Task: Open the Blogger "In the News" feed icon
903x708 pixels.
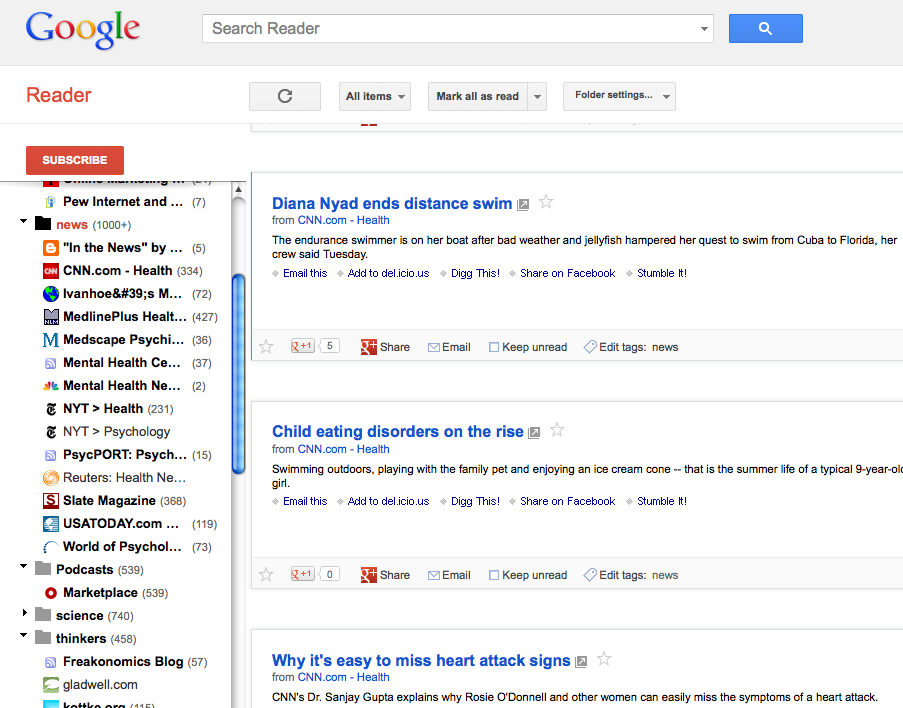Action: tap(51, 248)
